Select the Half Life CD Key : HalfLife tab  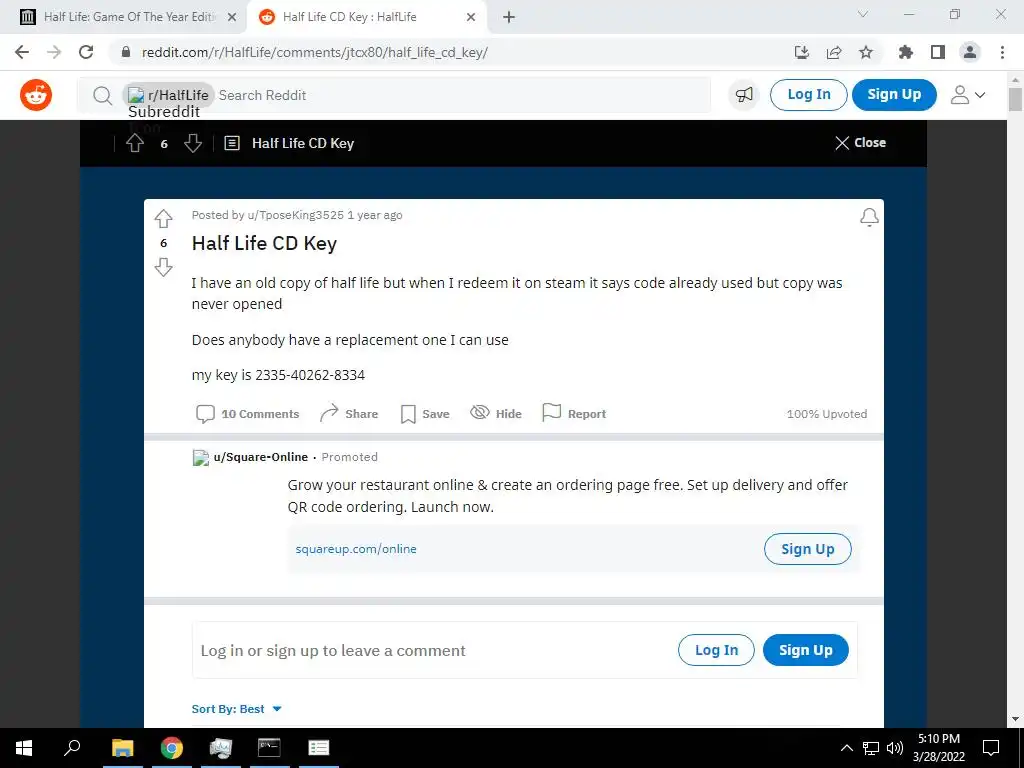[366, 17]
